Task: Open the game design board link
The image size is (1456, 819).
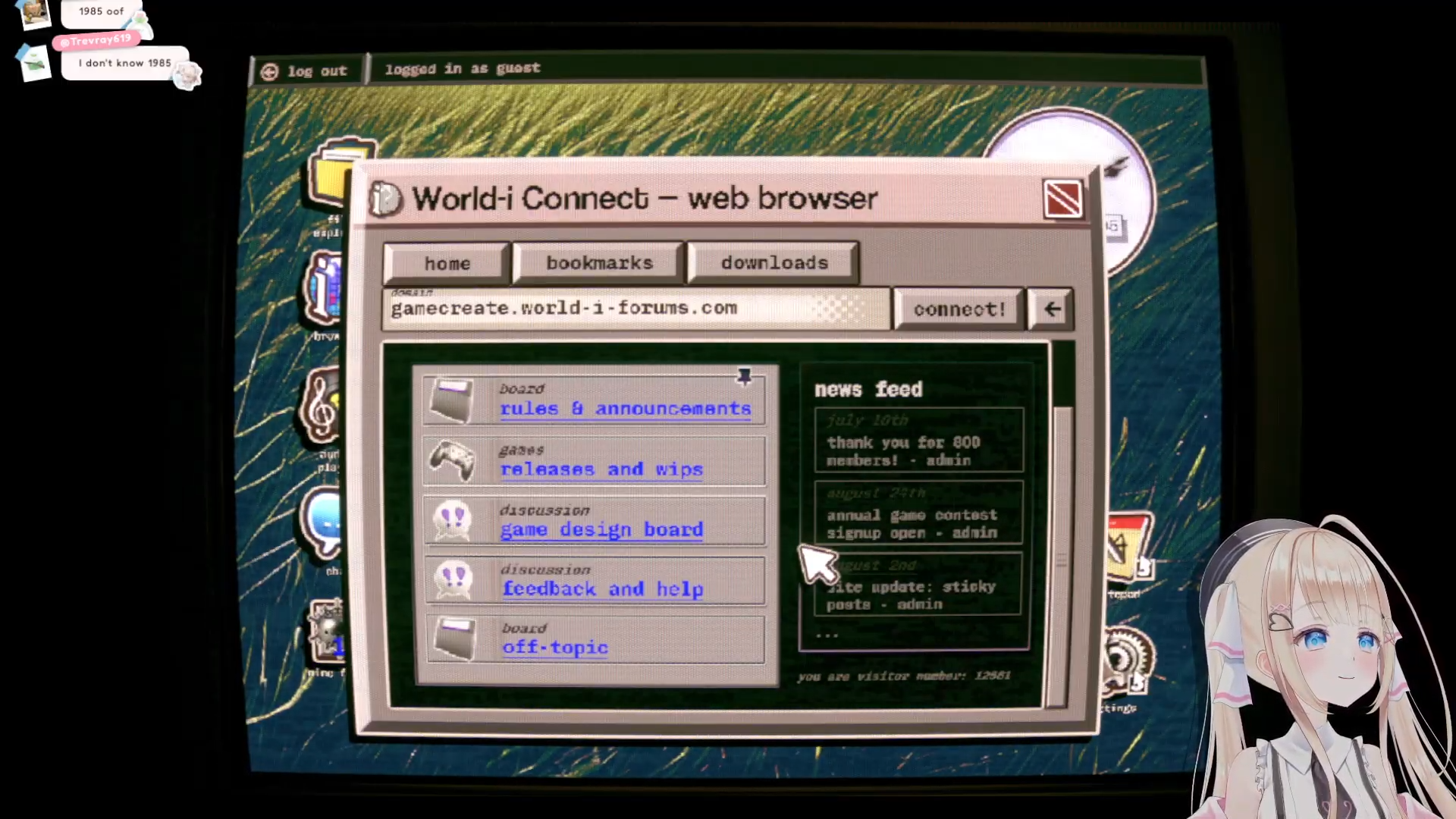Action: click(x=601, y=529)
